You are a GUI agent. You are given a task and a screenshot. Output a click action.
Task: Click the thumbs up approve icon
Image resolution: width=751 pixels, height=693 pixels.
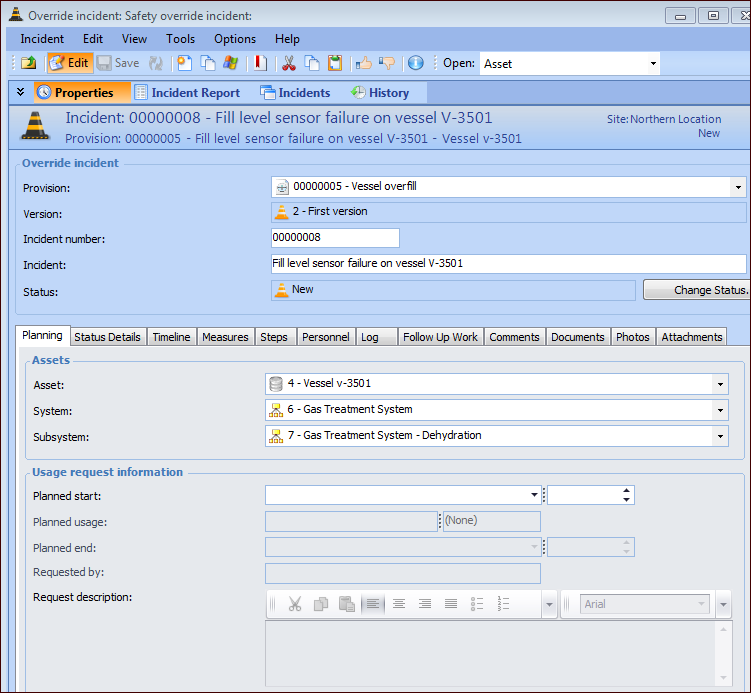coord(363,63)
